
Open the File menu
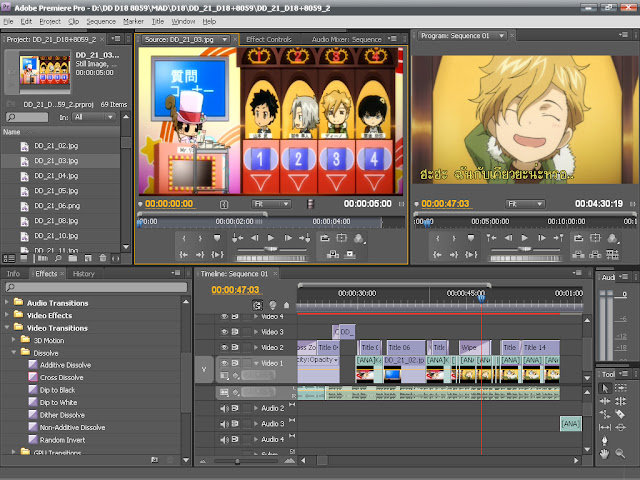click(x=8, y=21)
